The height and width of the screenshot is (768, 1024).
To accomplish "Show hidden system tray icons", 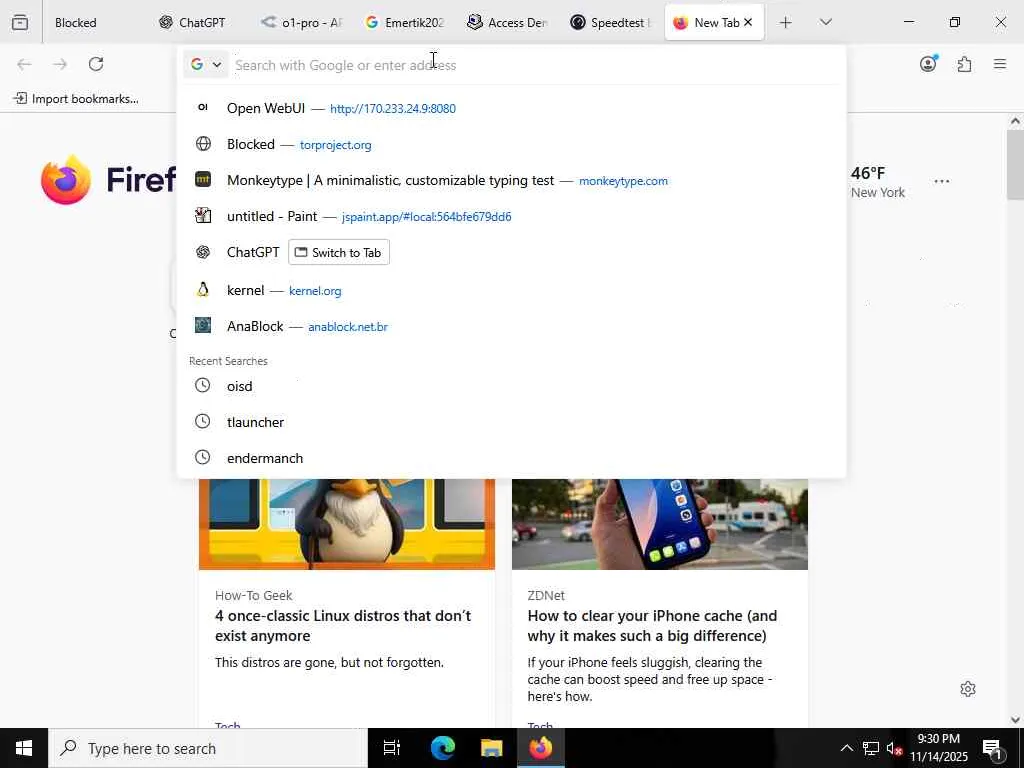I will (x=846, y=748).
